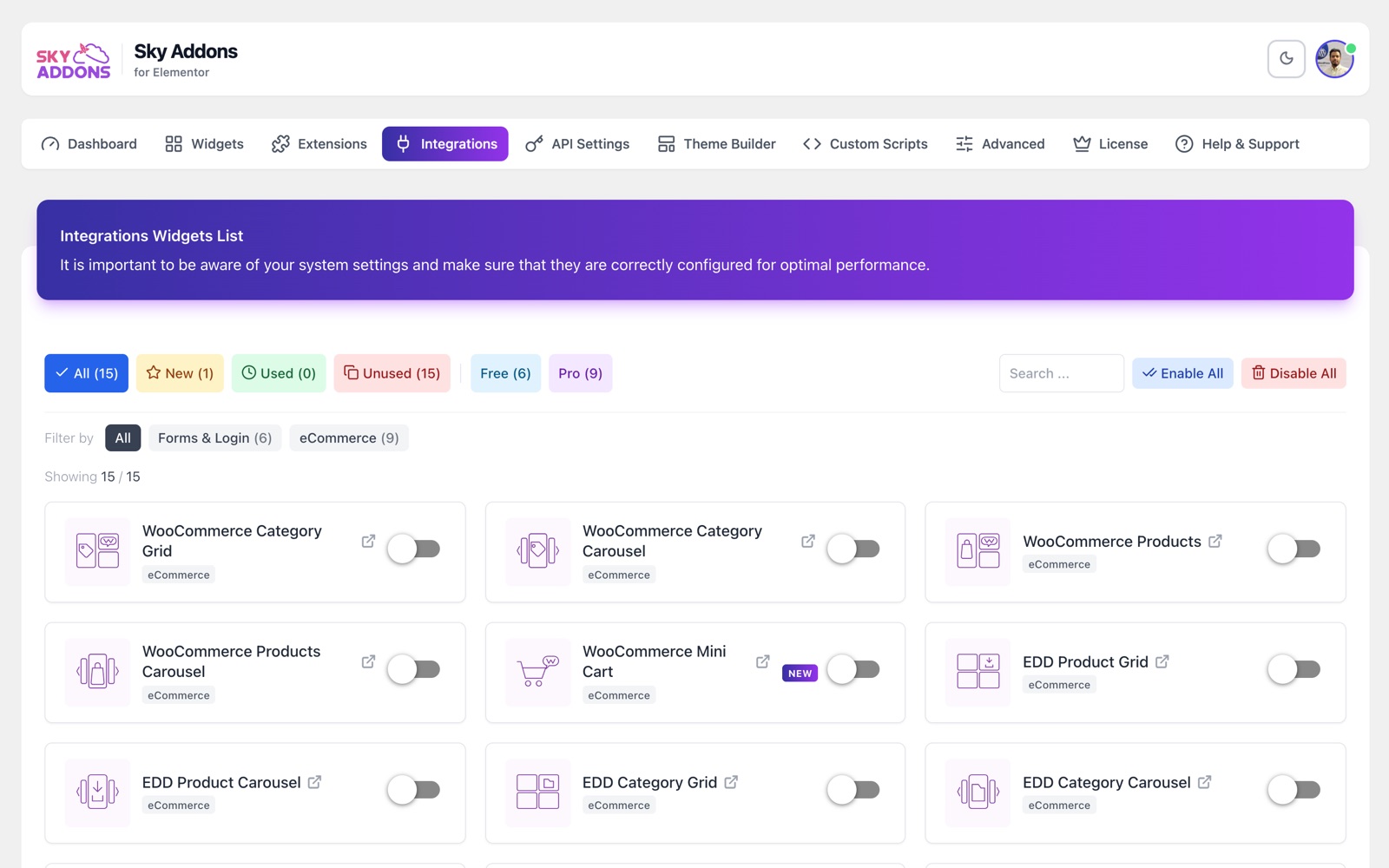Enable the WooCommerce Products Carousel toggle
Image resolution: width=1389 pixels, height=868 pixels.
point(414,669)
